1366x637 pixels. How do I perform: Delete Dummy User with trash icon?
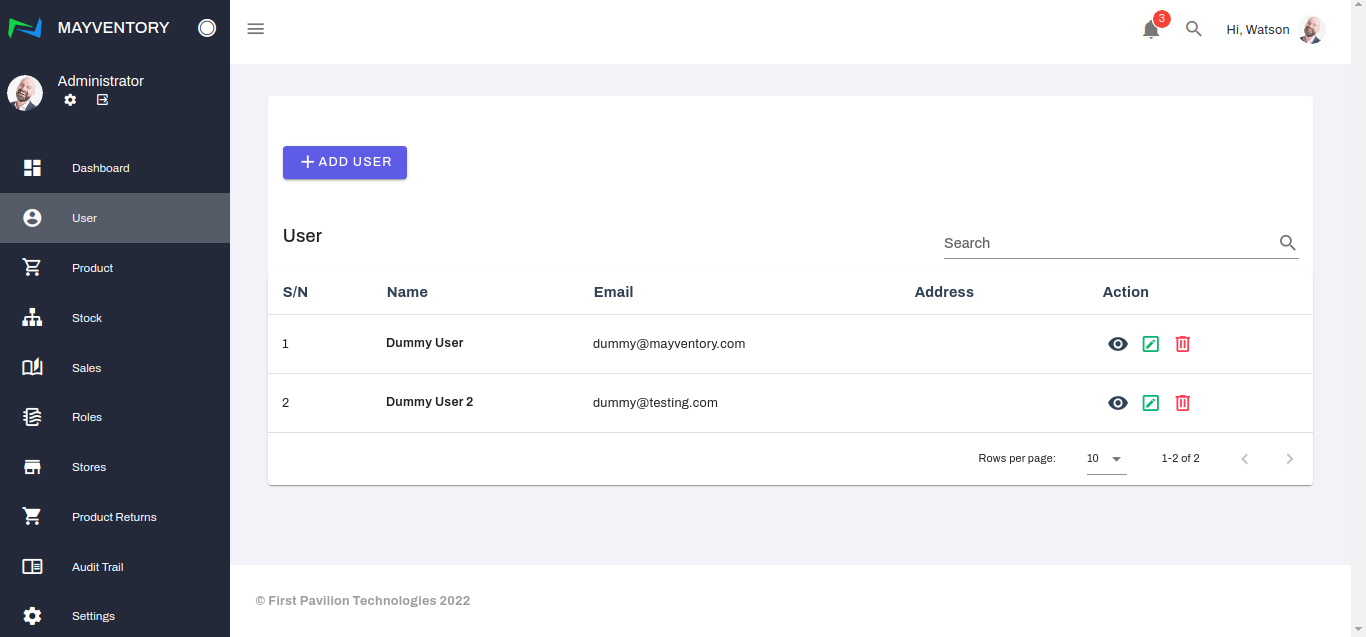click(1182, 344)
